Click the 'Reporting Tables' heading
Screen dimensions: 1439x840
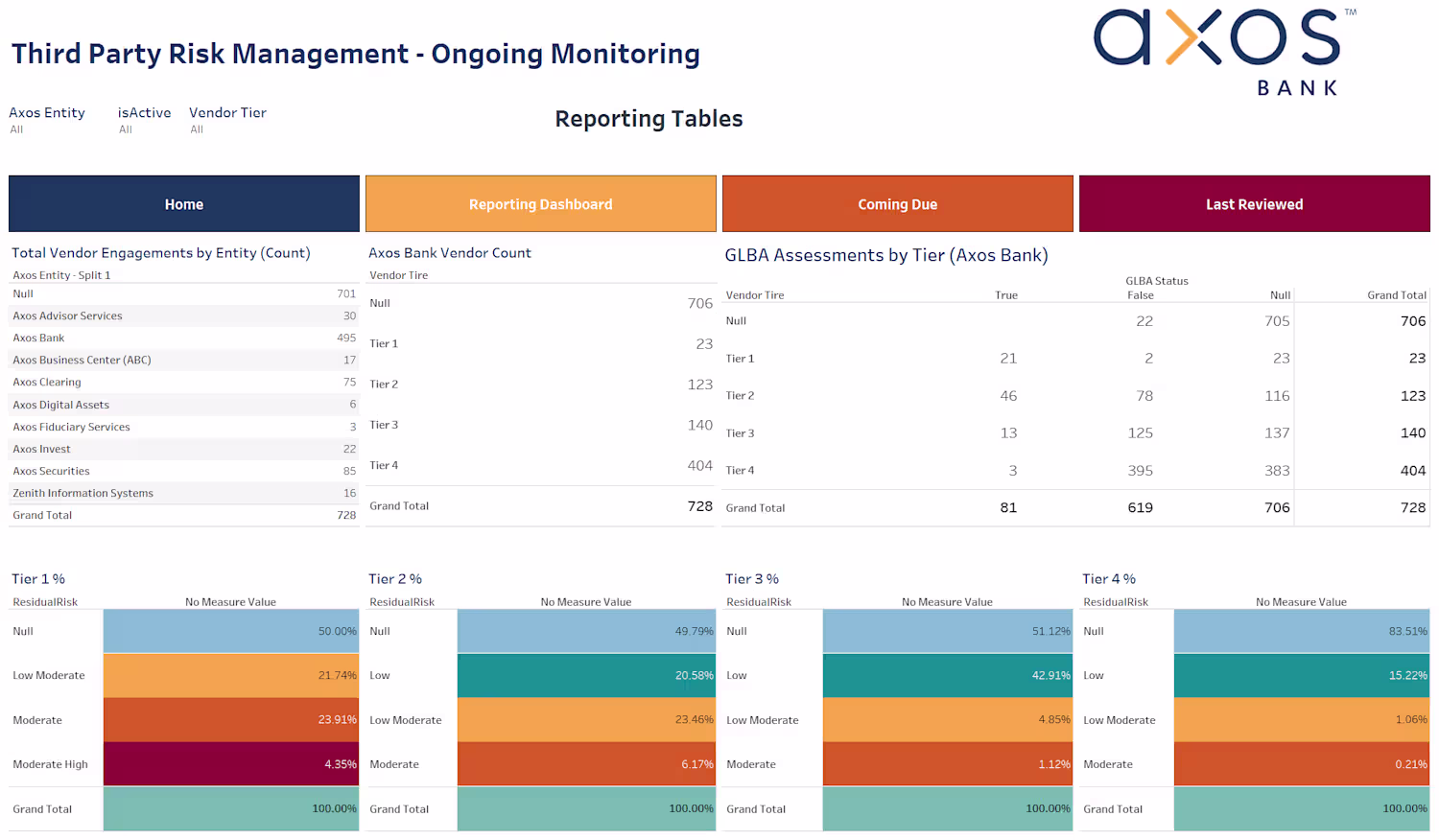[649, 119]
